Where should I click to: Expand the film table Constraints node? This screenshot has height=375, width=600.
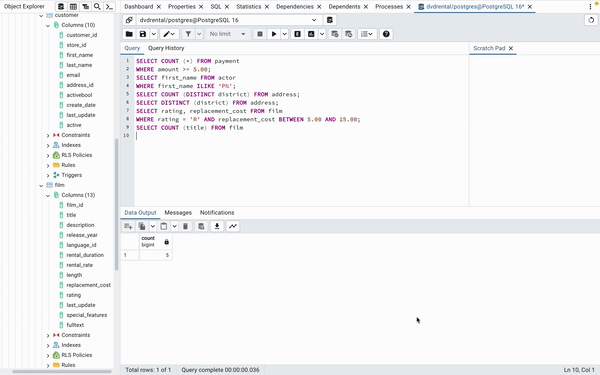tap(48, 335)
